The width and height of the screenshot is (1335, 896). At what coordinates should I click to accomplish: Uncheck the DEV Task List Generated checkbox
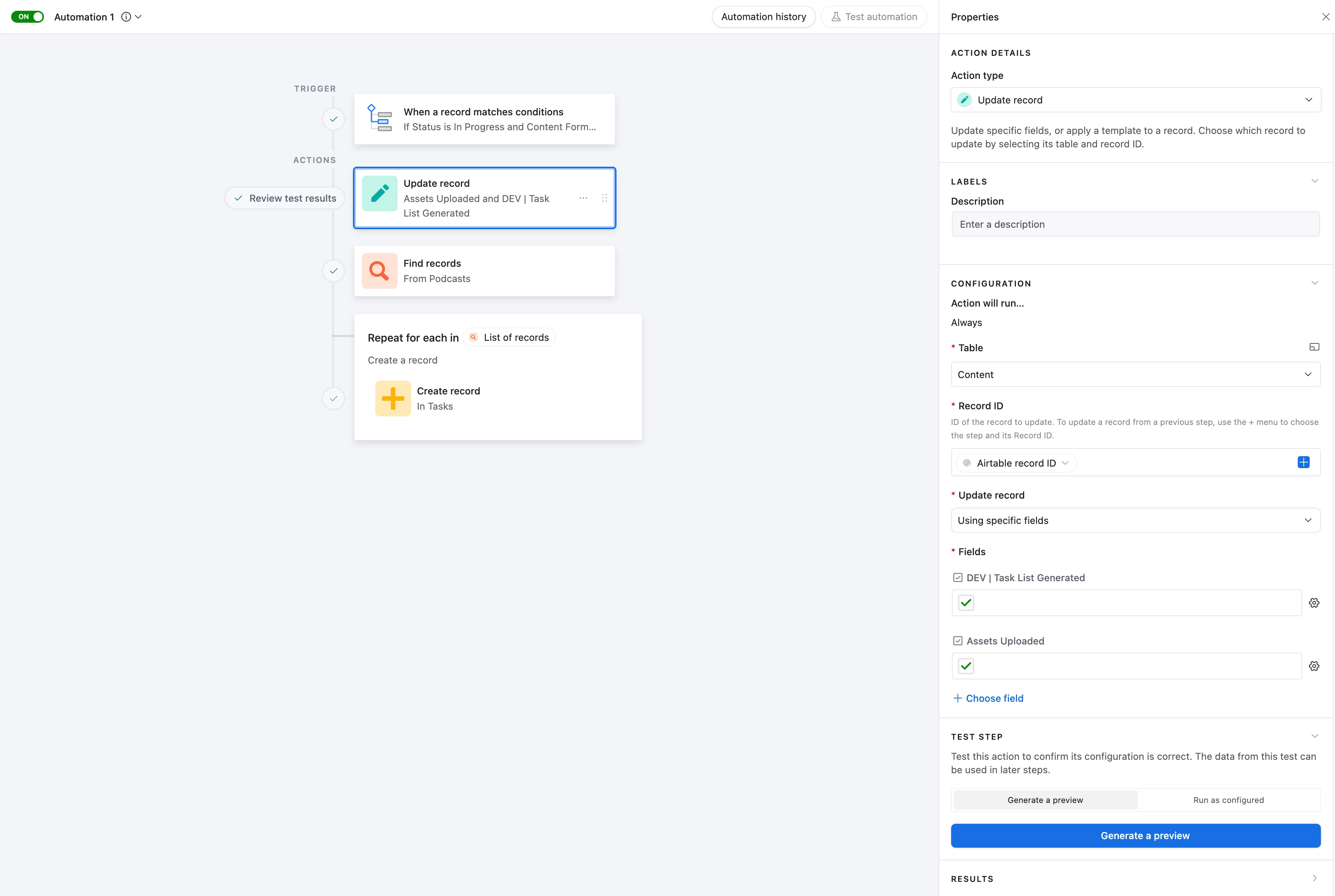(966, 603)
